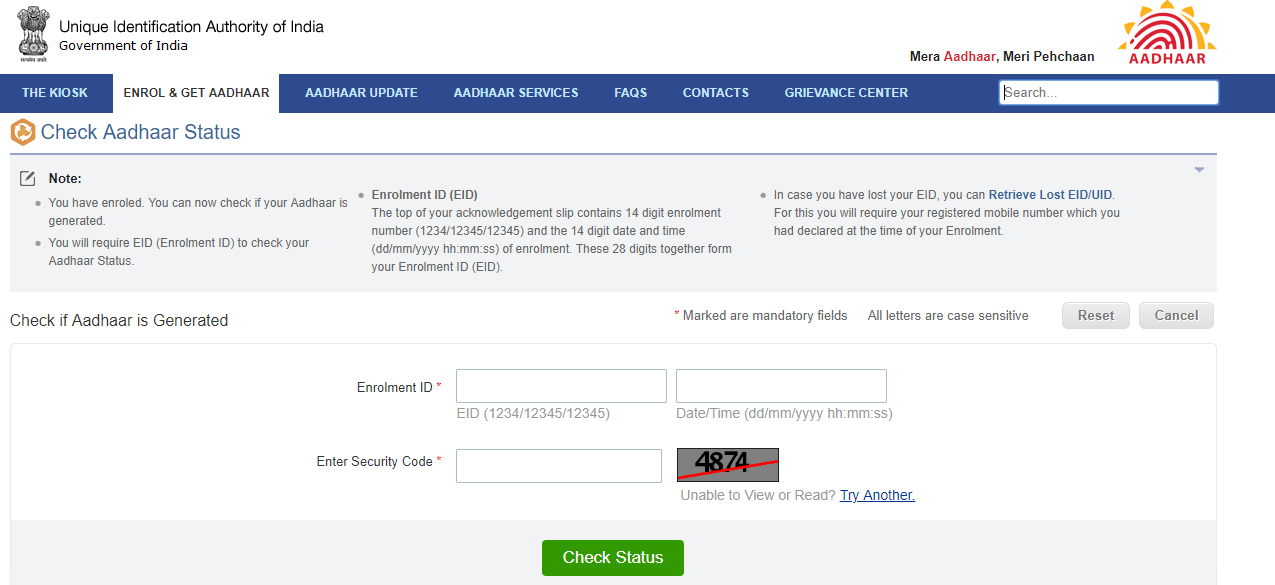This screenshot has width=1275, height=585.
Task: Switch to the AADHAAR UPDATE tab
Action: pyautogui.click(x=361, y=92)
